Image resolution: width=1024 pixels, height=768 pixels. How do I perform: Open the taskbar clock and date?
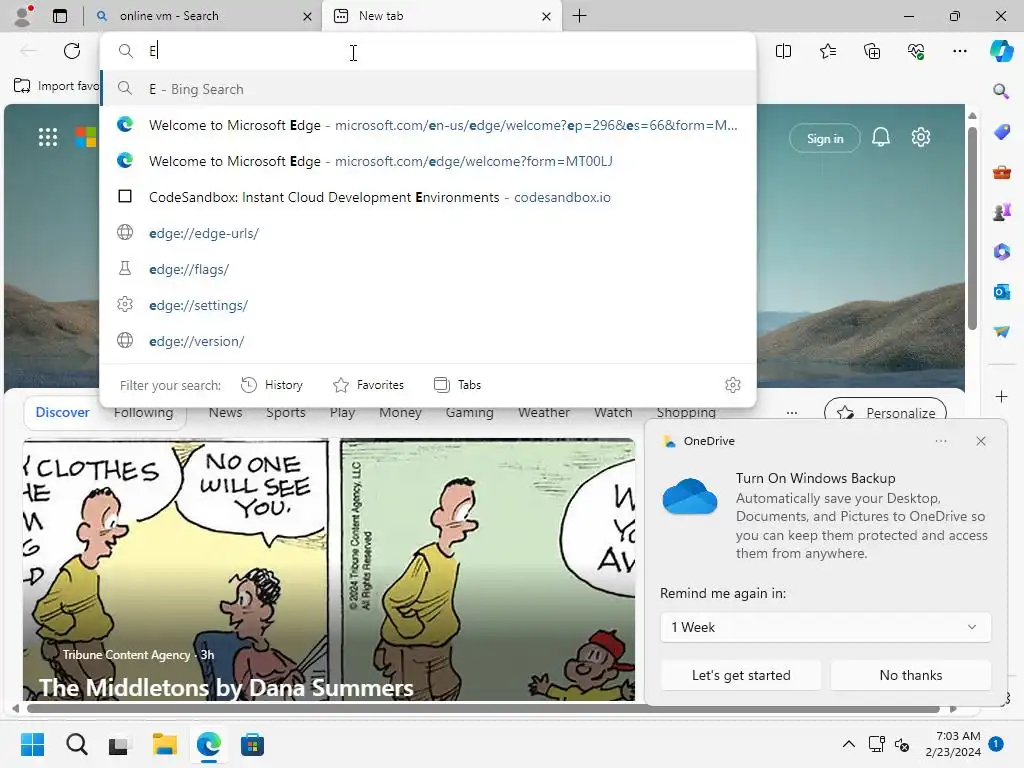point(953,744)
